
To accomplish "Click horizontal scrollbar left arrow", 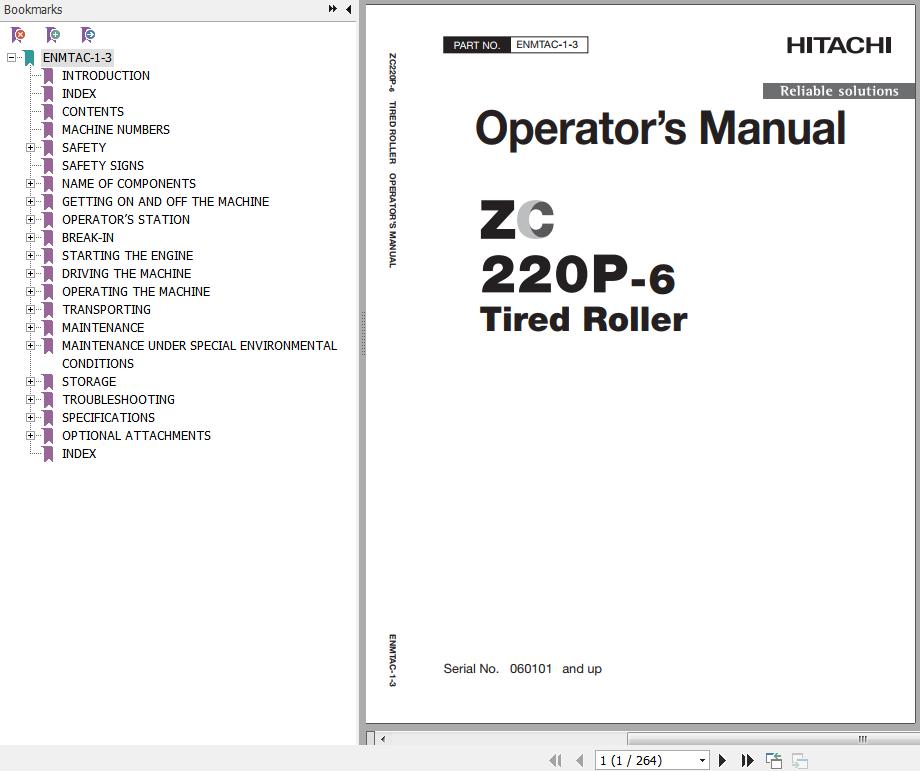I will [383, 739].
